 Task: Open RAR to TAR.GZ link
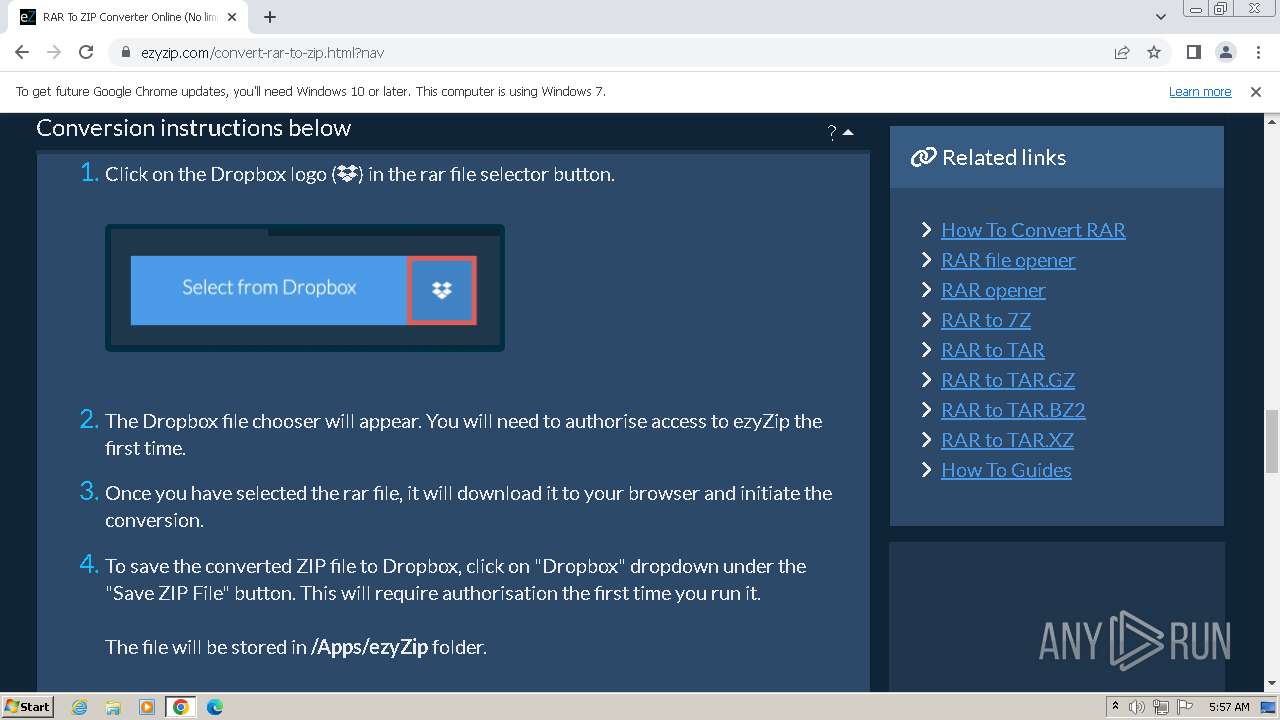1008,380
